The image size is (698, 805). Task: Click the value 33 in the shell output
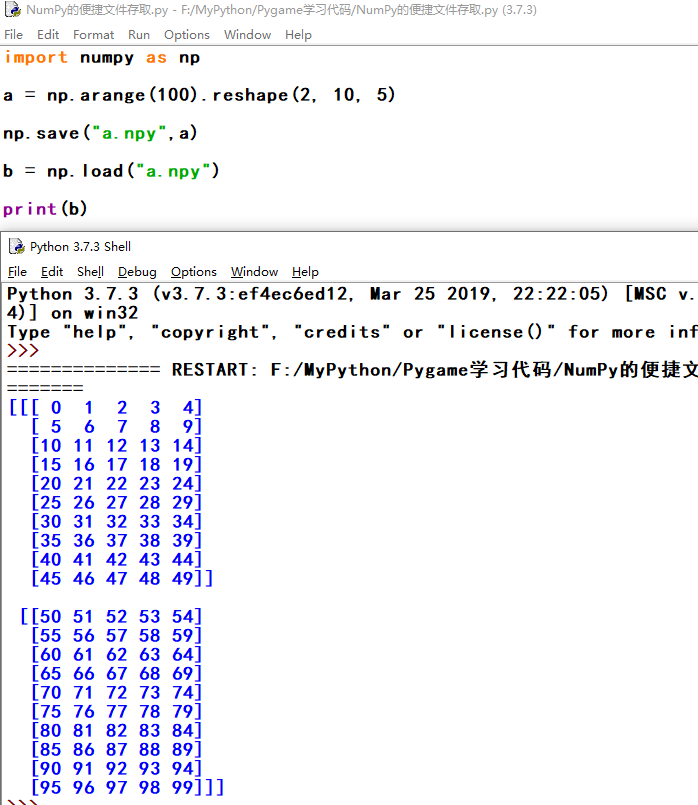pyautogui.click(x=150, y=522)
